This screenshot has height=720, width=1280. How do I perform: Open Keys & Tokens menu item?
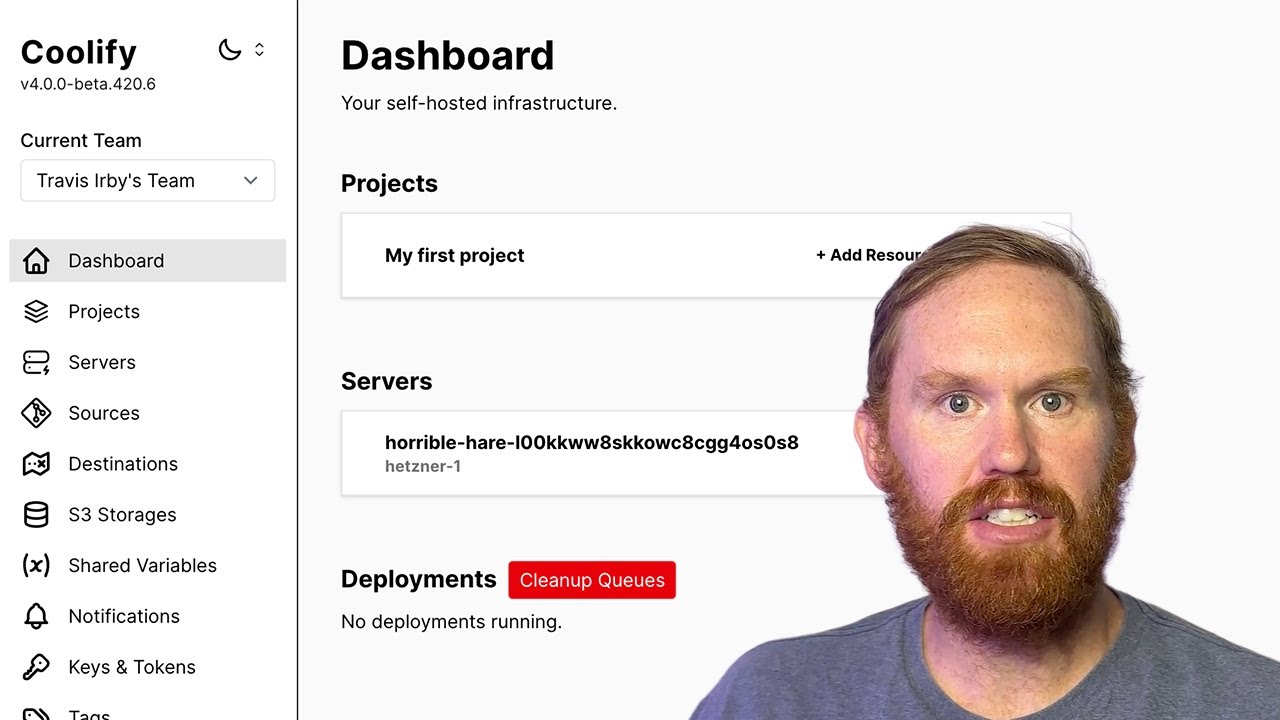coord(148,667)
